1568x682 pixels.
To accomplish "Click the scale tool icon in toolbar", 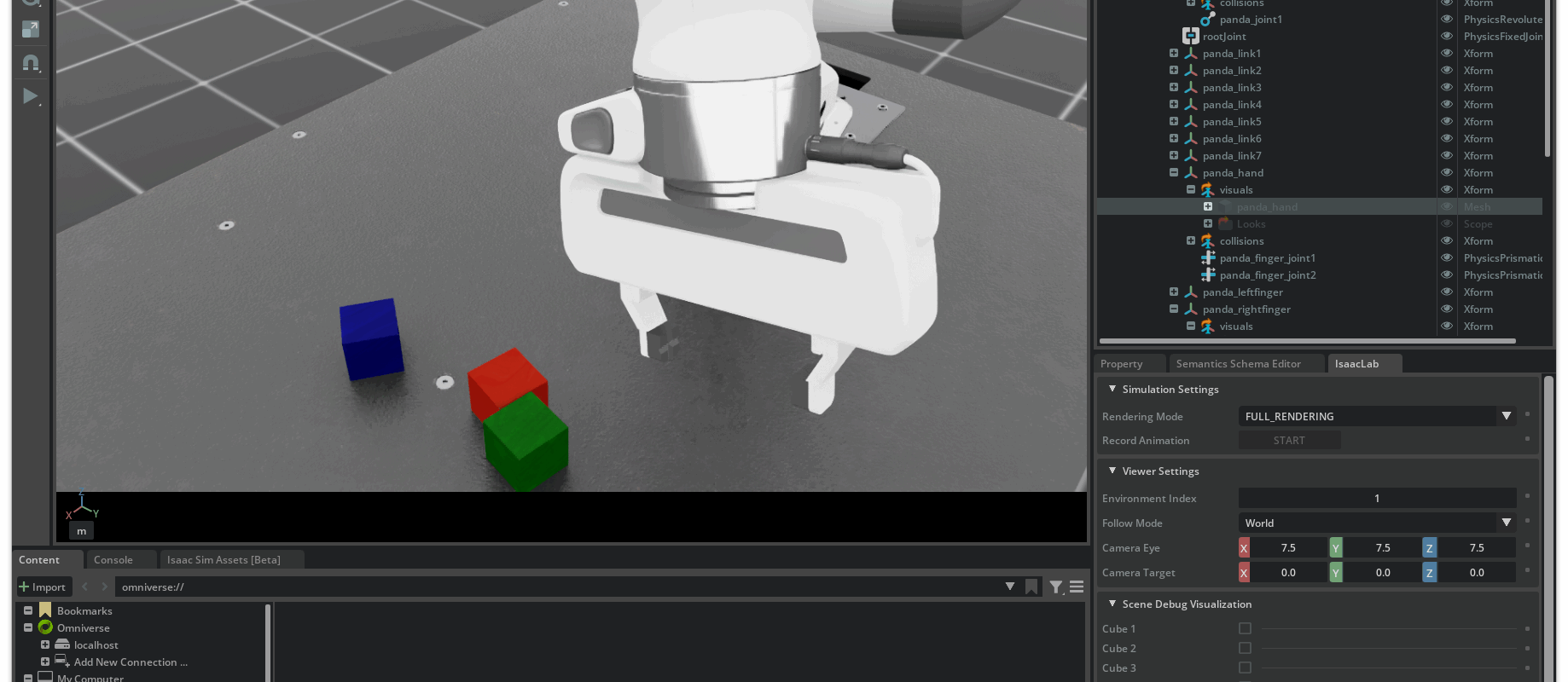I will (31, 29).
